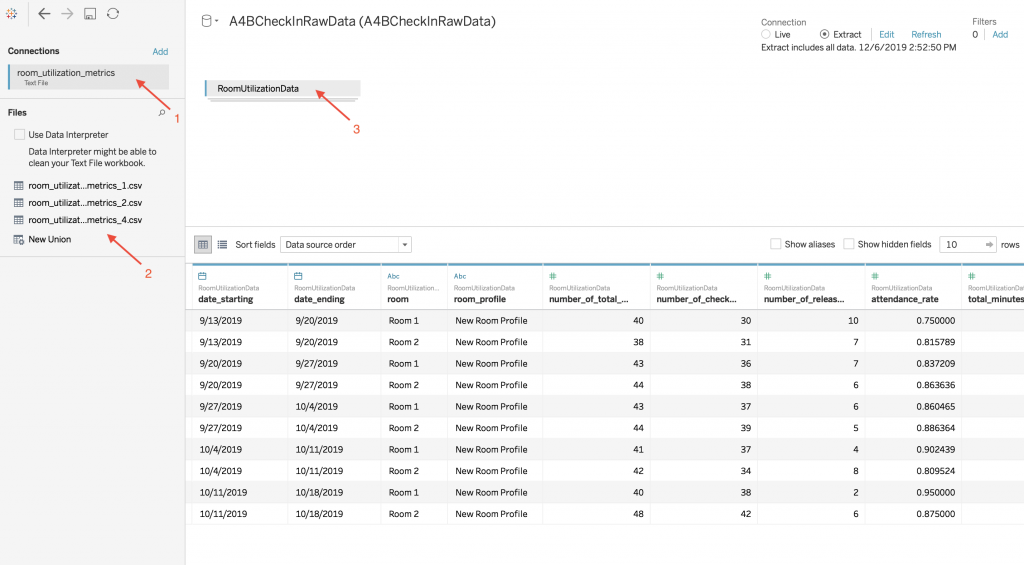Select RoomUtilizationData table on canvas

click(282, 88)
